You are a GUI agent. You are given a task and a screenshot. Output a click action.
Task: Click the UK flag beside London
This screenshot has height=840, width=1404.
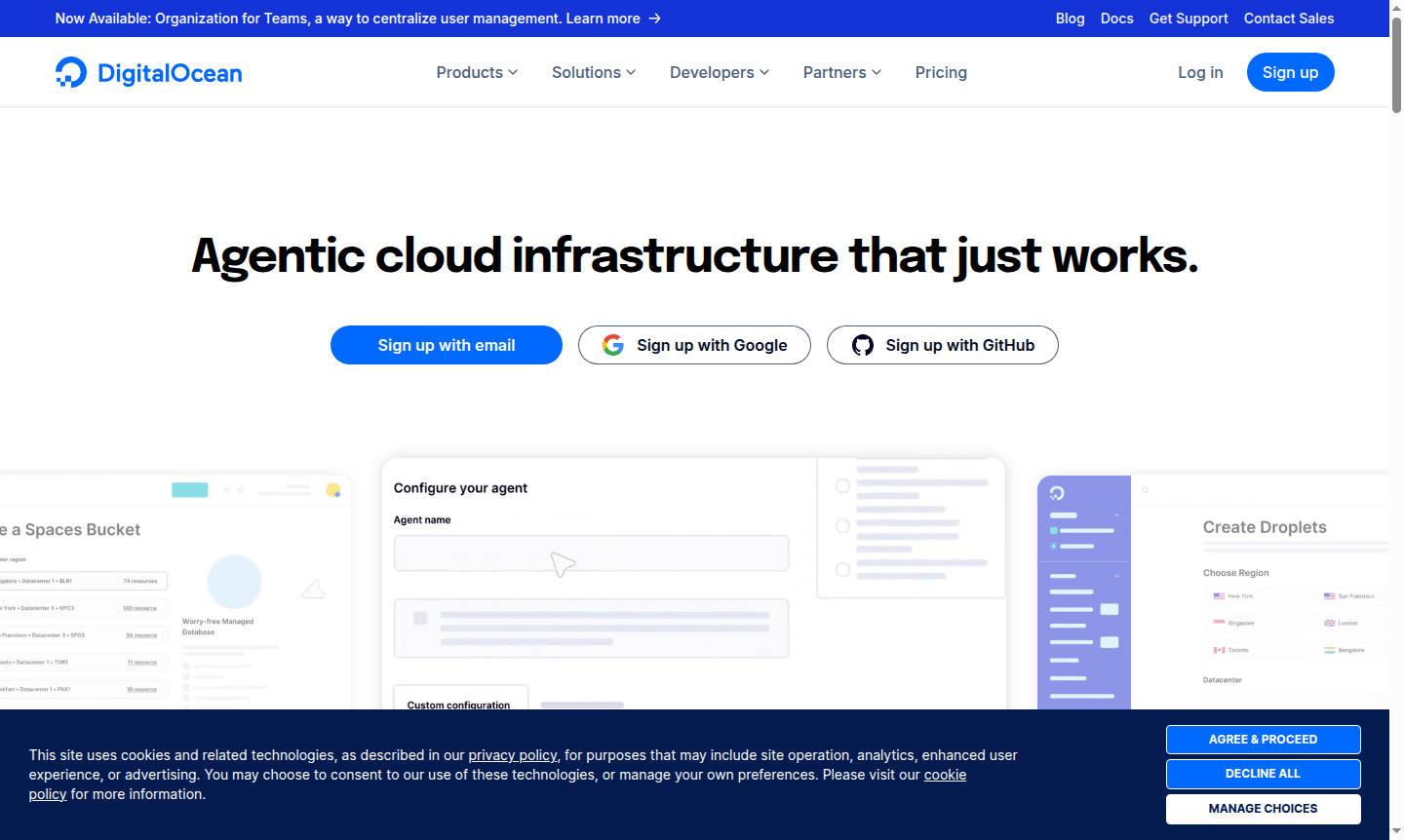coord(1329,623)
